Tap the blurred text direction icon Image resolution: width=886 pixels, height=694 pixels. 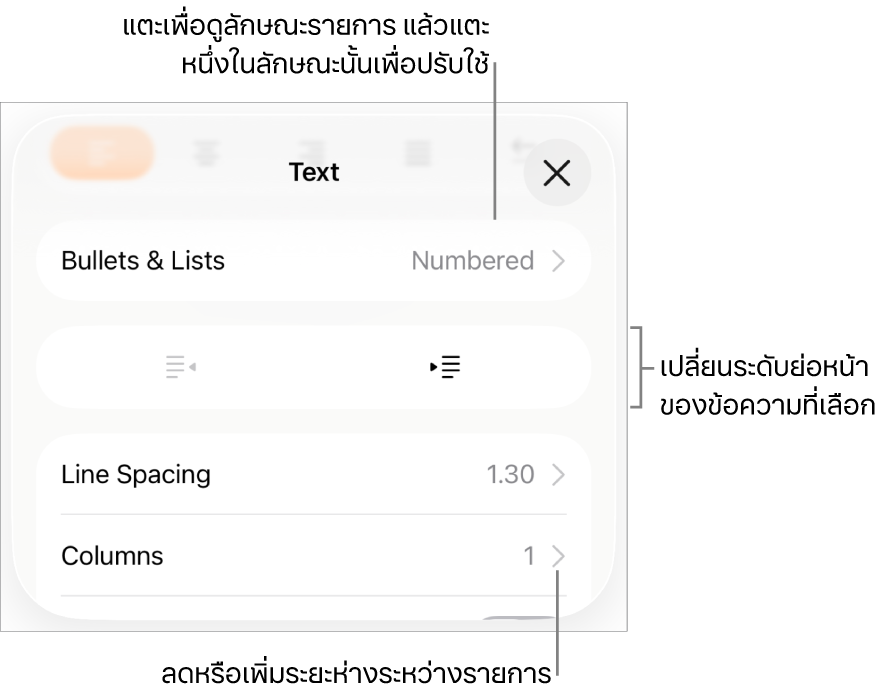tap(520, 150)
